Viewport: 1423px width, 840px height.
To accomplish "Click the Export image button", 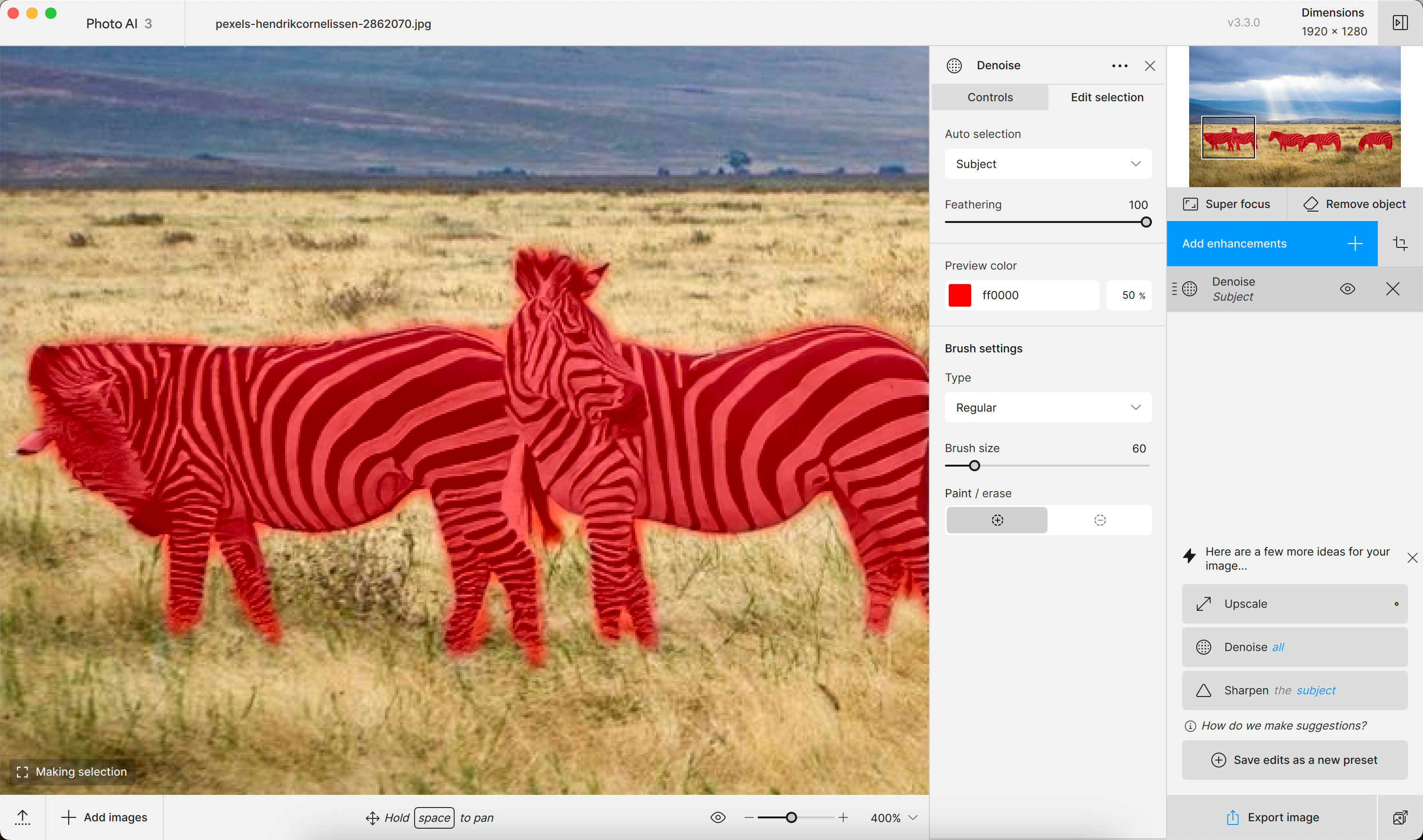I will click(1272, 817).
